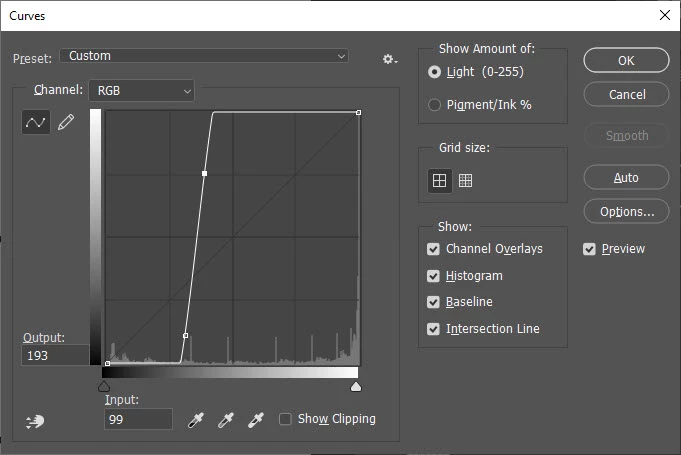Image resolution: width=681 pixels, height=455 pixels.
Task: Enable Show Clipping checkbox
Action: 285,419
